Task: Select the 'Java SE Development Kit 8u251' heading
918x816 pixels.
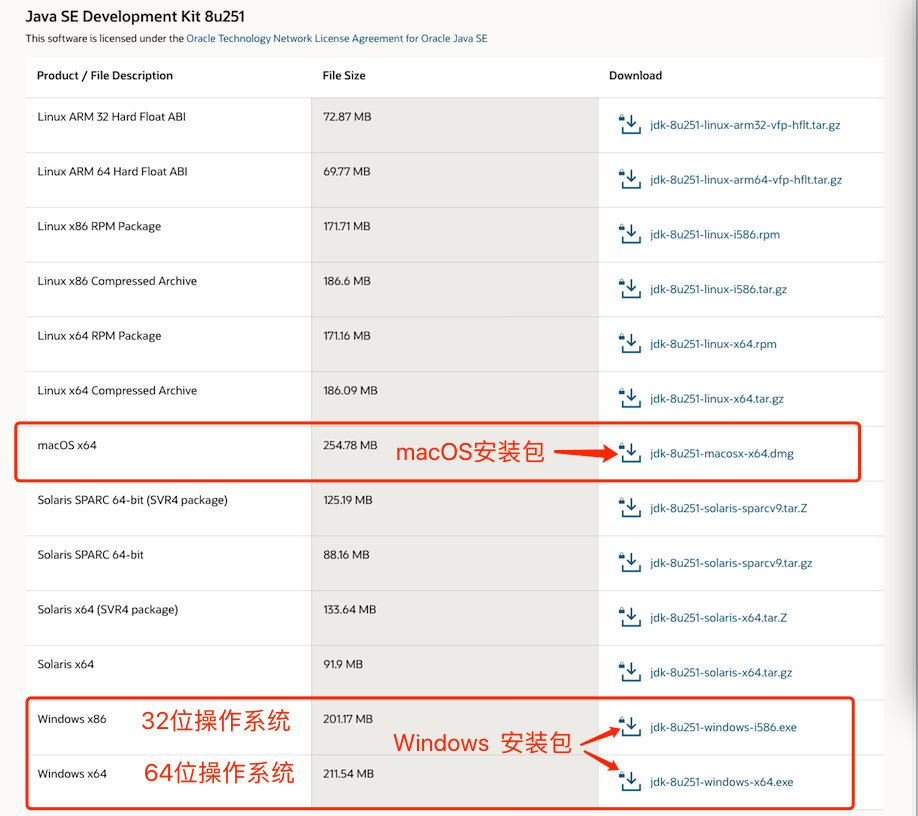Action: (135, 16)
